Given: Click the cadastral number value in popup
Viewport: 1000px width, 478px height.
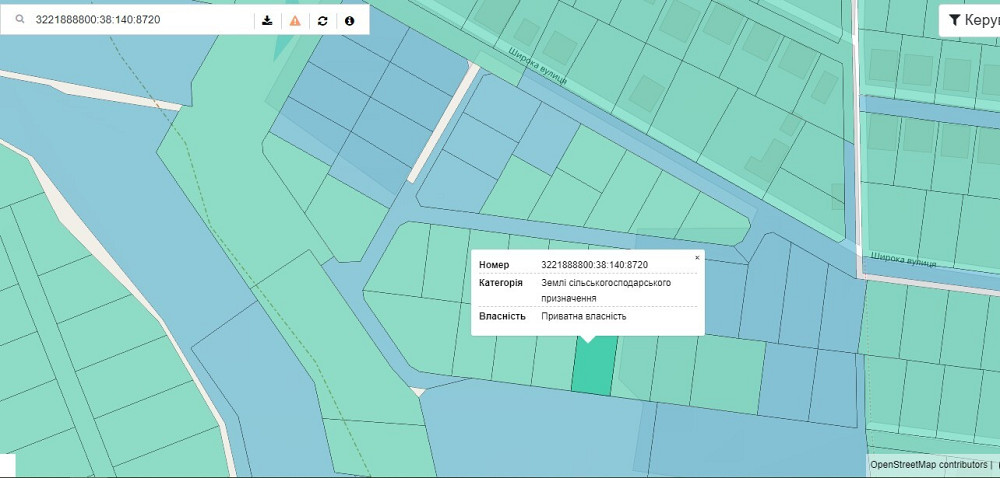Looking at the screenshot, I should click(x=594, y=265).
